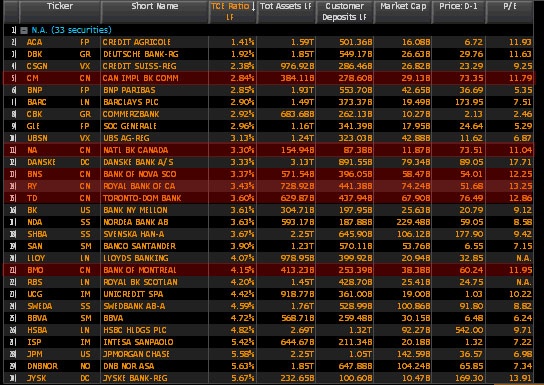Open the ACA FP ticker row
544x385 pixels.
pyautogui.click(x=58, y=42)
